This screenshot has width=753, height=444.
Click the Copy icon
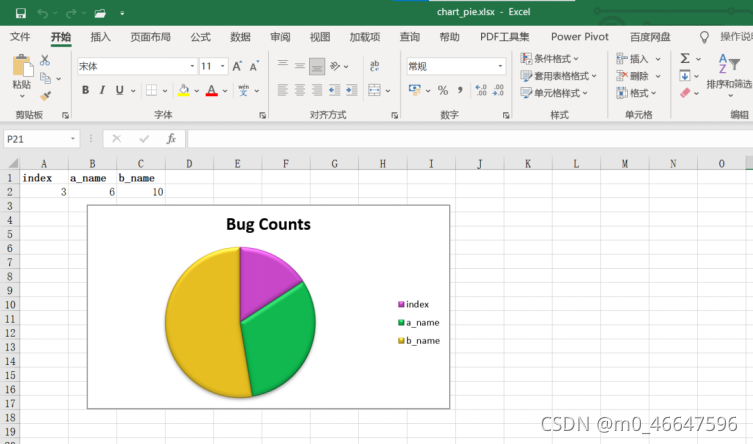(x=46, y=78)
